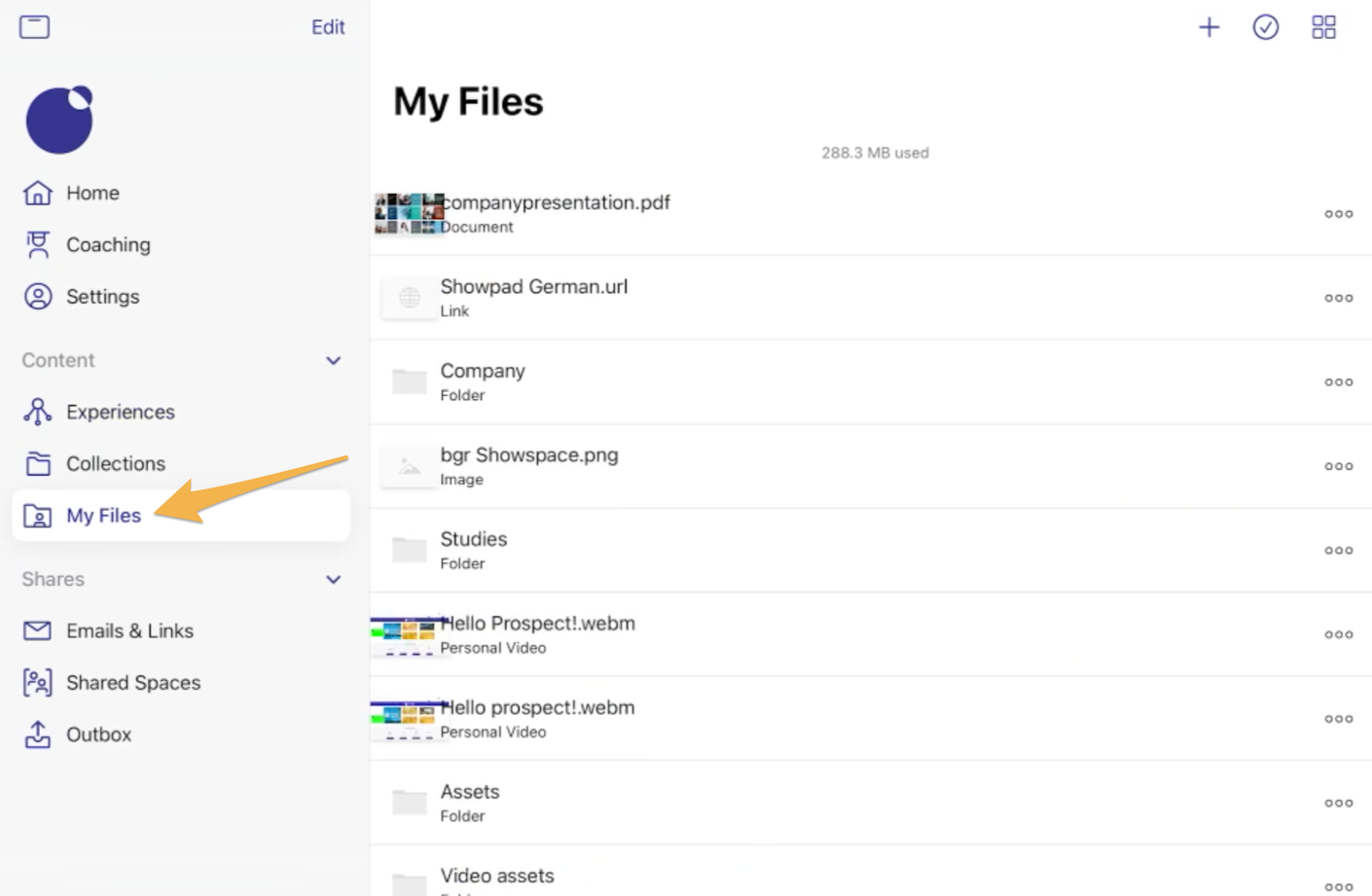The width and height of the screenshot is (1372, 896).
Task: Click the plus icon to add content
Action: click(1208, 26)
